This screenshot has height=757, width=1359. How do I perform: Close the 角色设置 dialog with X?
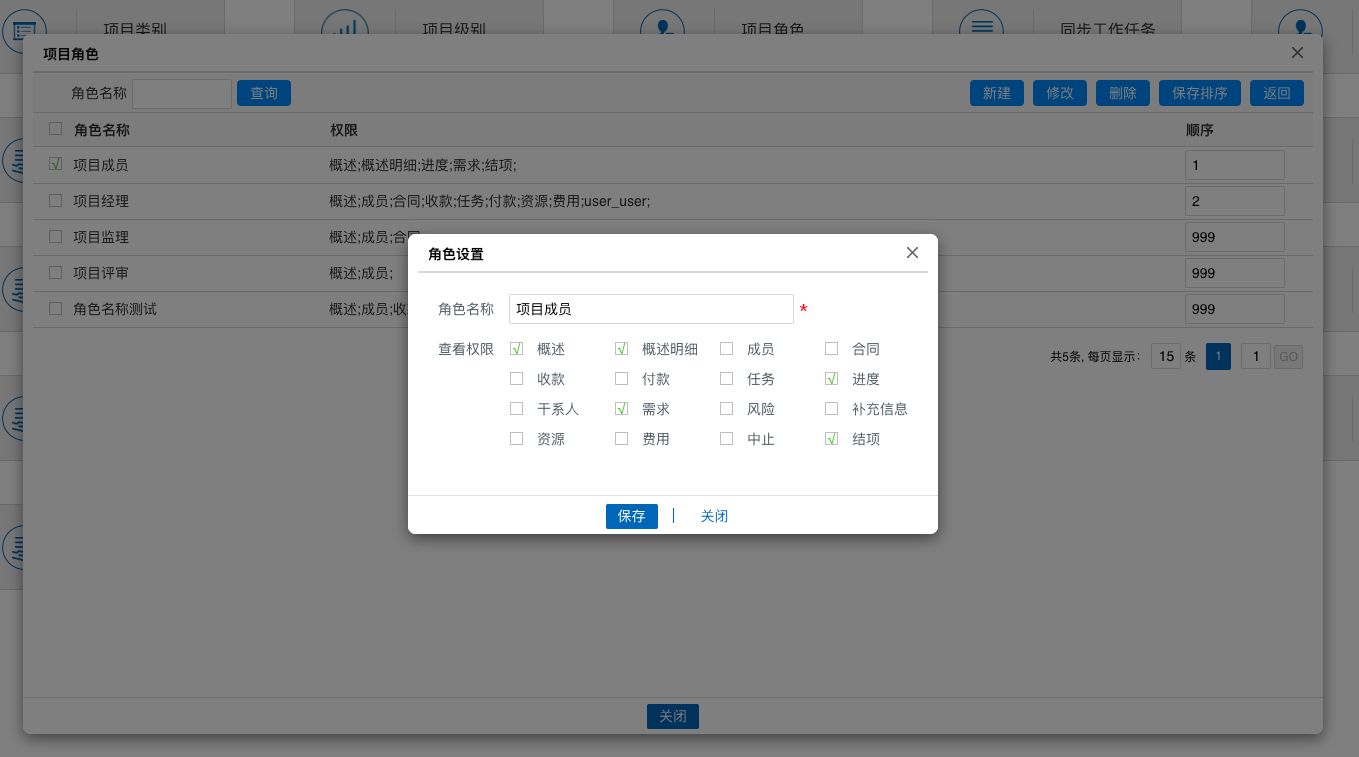pos(912,253)
